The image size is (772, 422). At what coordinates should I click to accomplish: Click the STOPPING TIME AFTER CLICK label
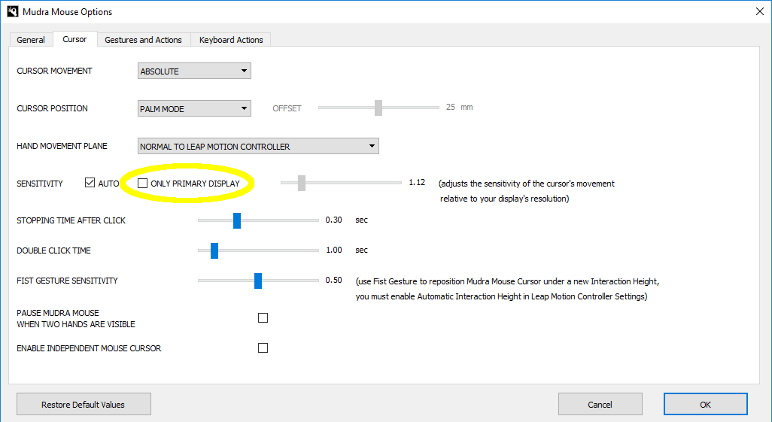(x=71, y=221)
